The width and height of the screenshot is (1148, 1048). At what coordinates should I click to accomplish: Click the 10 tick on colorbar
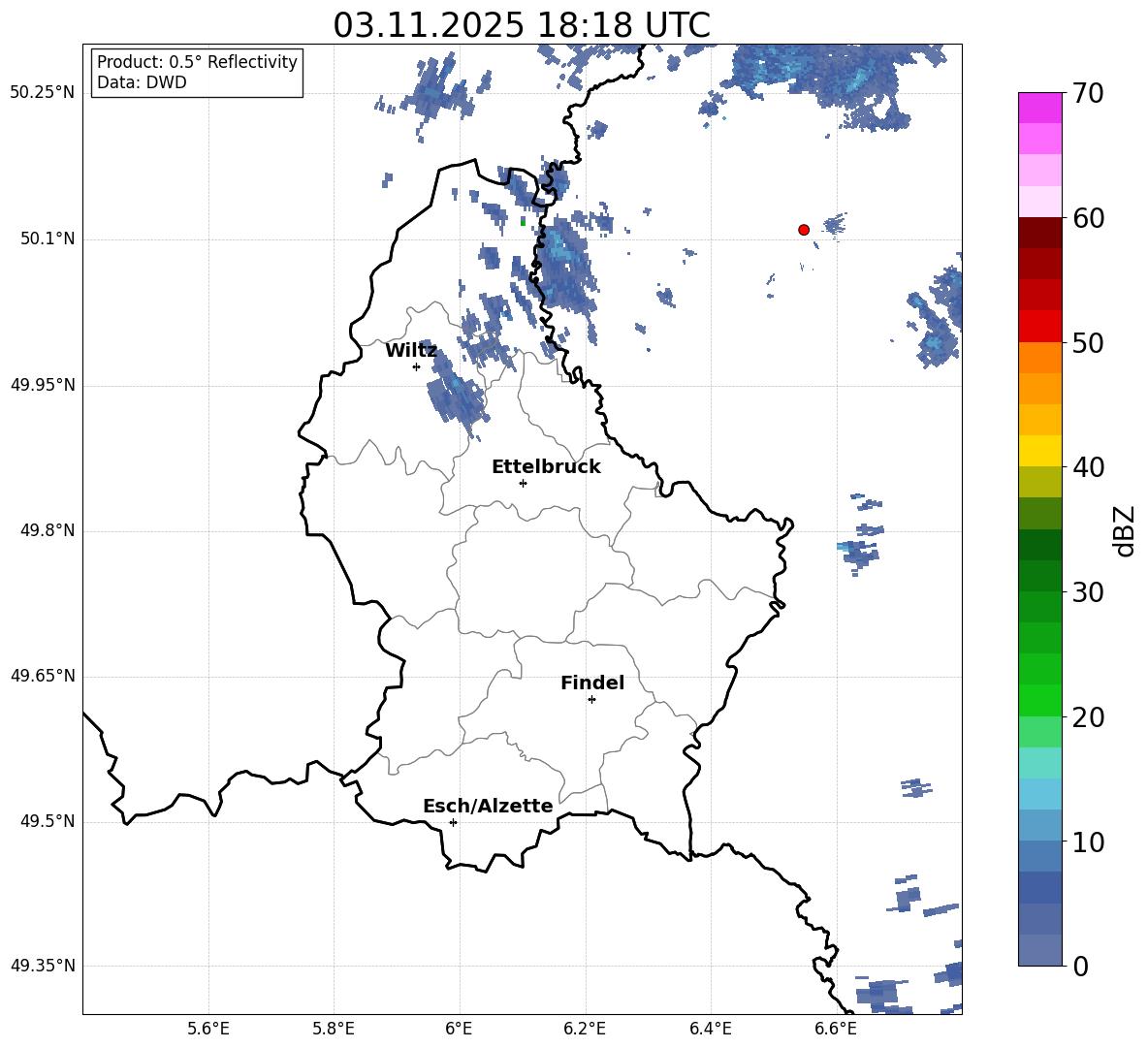[1089, 842]
